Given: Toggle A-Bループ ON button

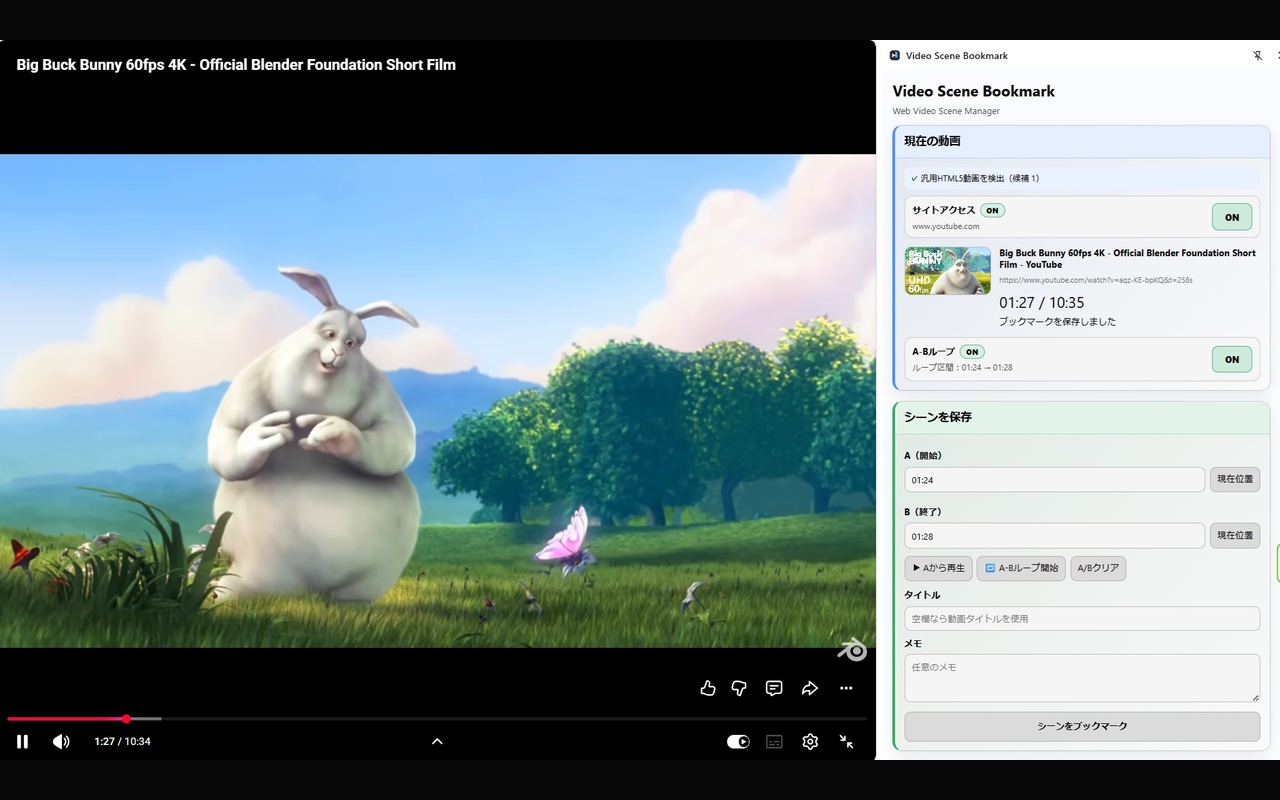Looking at the screenshot, I should coord(1232,359).
